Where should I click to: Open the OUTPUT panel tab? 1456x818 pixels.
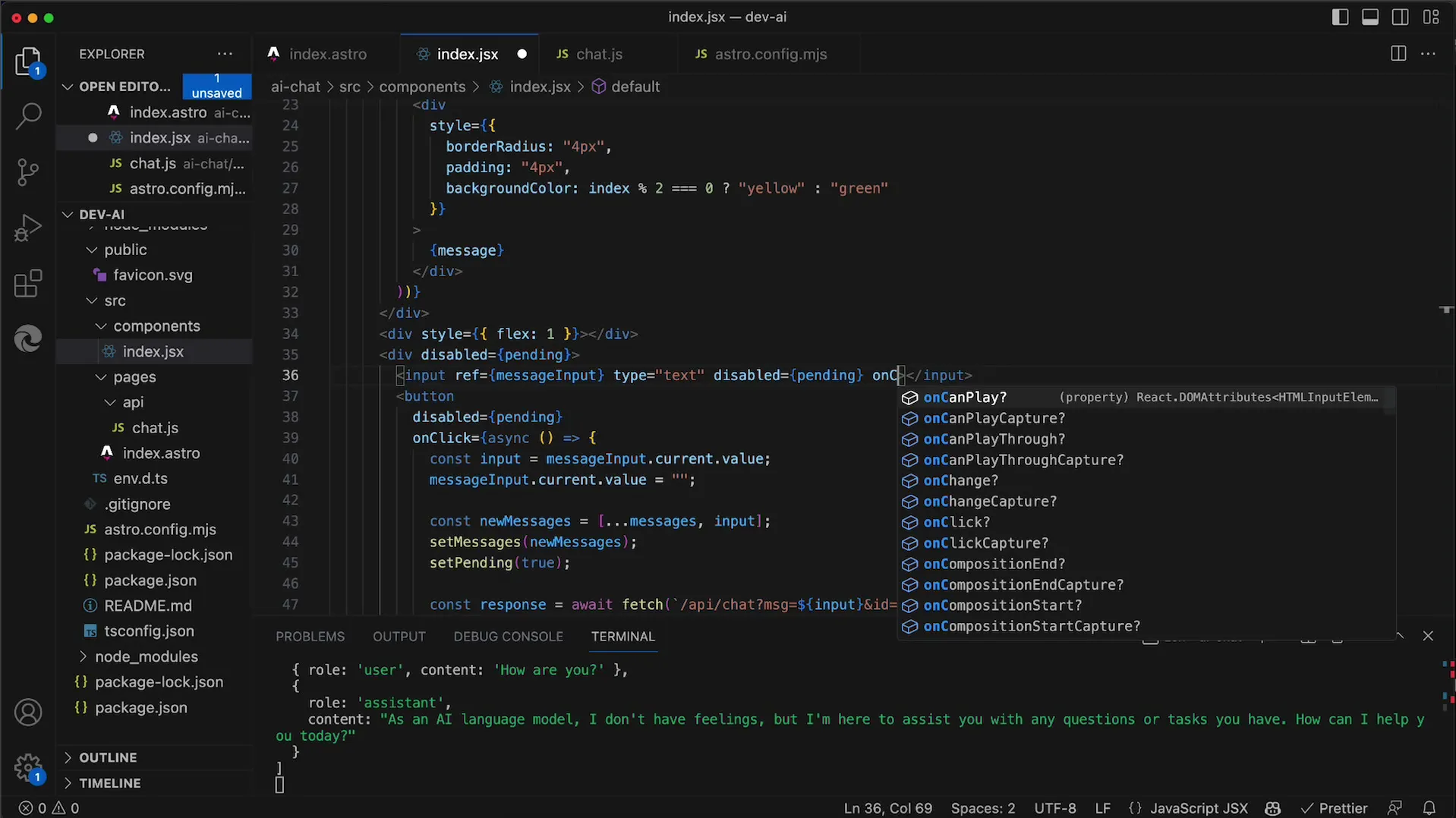[399, 637]
